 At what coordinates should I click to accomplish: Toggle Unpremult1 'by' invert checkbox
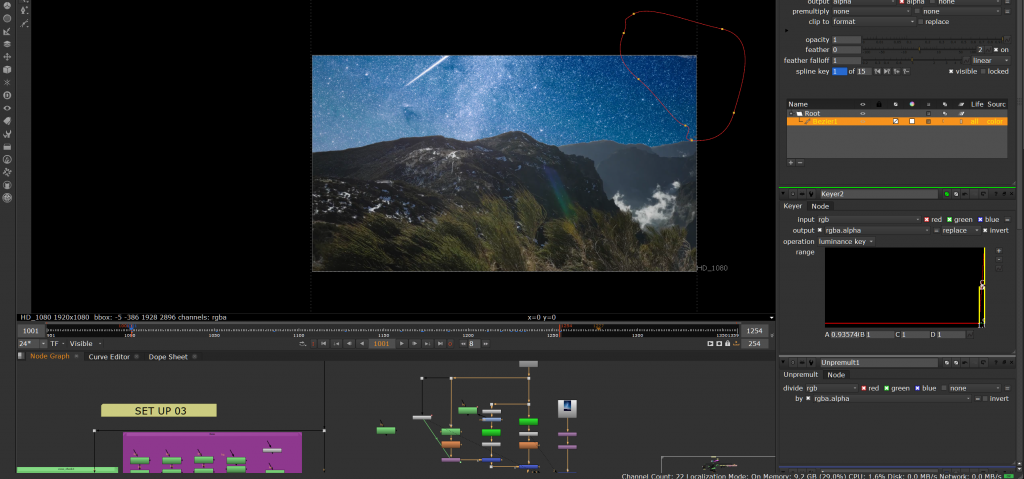pos(985,398)
